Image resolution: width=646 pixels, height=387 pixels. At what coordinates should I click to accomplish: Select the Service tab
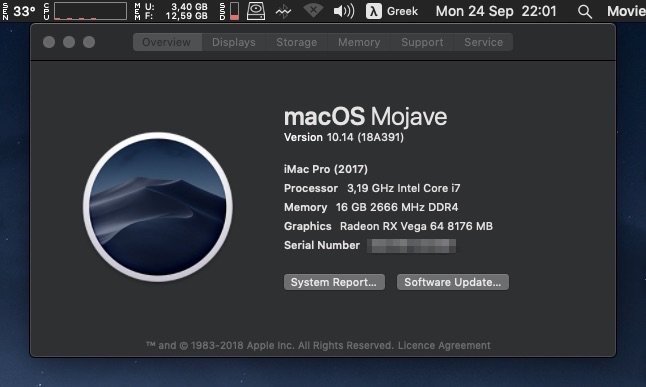tap(483, 42)
